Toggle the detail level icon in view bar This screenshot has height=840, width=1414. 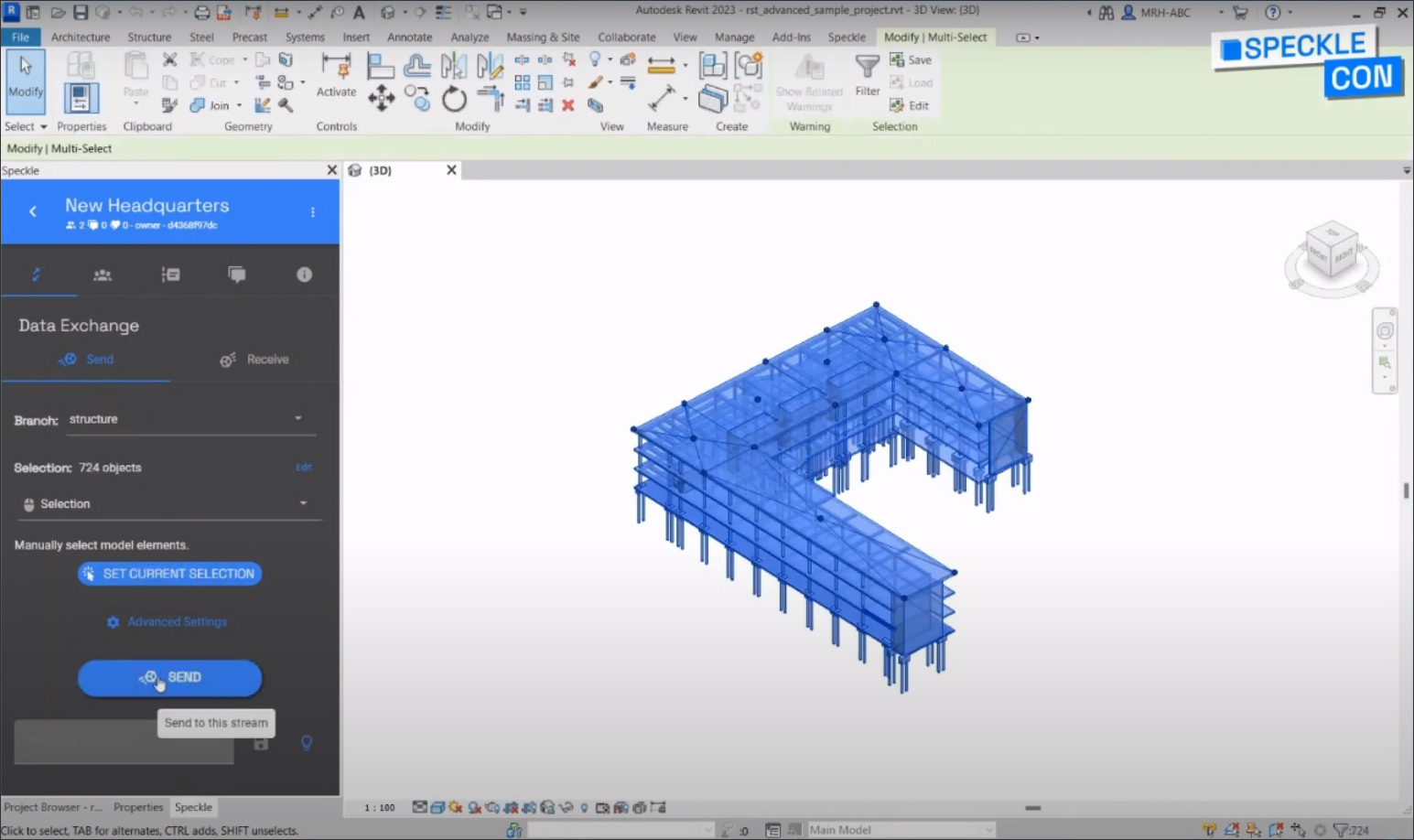419,808
